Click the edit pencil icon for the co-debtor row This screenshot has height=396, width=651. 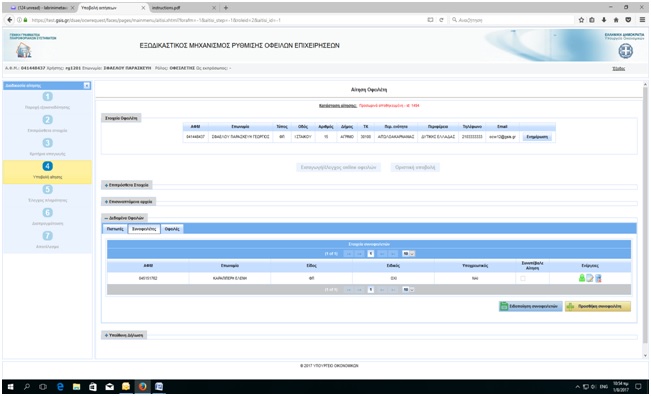tap(590, 278)
